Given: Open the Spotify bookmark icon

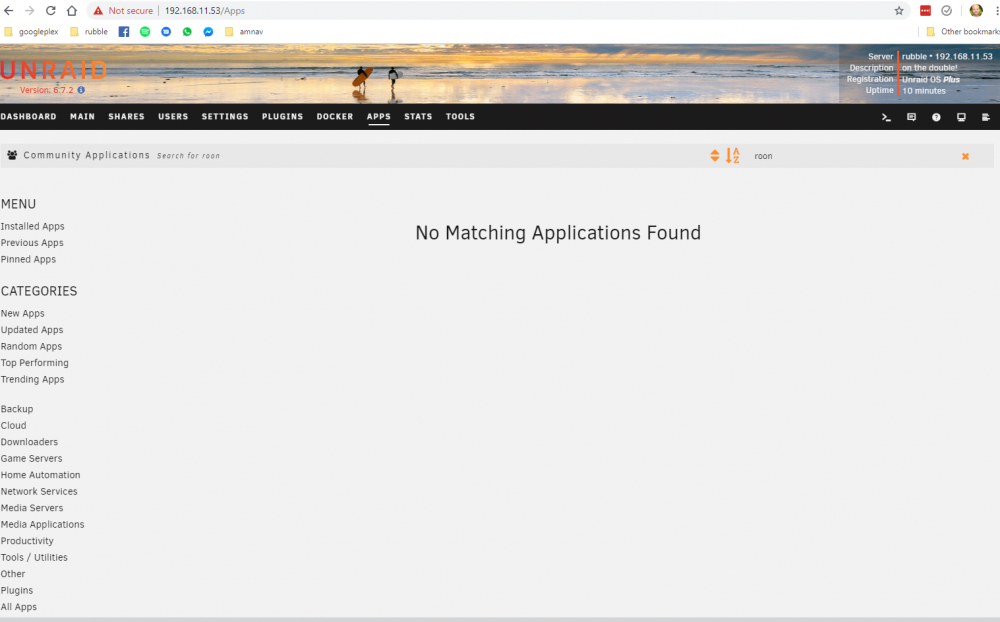Looking at the screenshot, I should coord(145,32).
